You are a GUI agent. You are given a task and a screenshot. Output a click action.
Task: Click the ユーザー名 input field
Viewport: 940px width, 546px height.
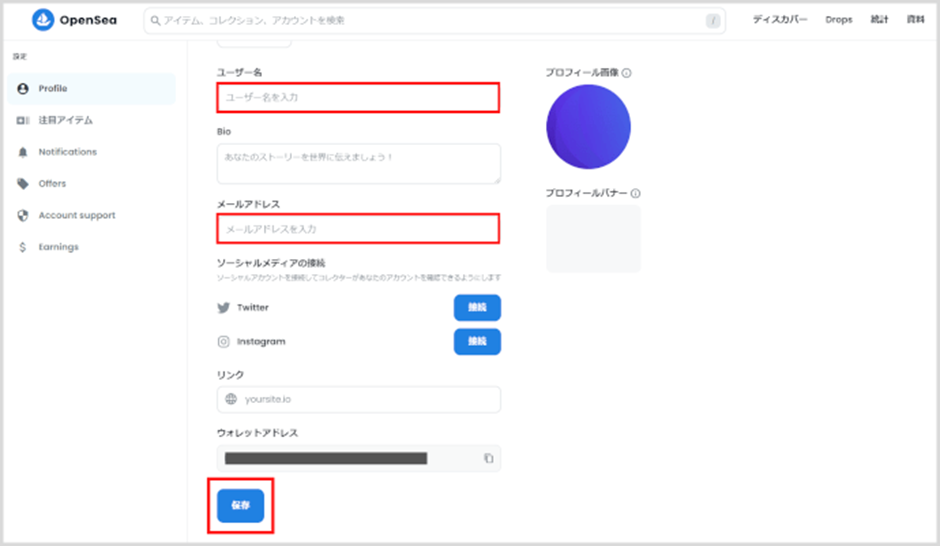(358, 98)
